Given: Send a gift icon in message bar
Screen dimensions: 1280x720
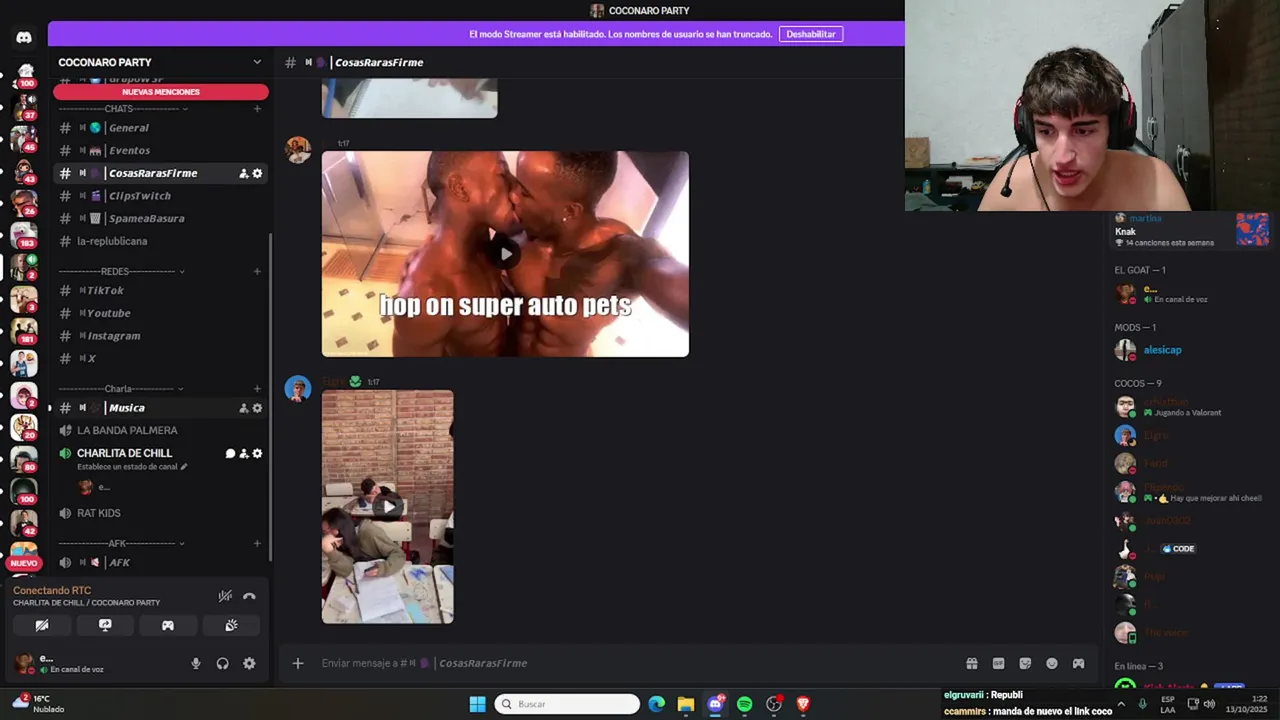Looking at the screenshot, I should (971, 663).
